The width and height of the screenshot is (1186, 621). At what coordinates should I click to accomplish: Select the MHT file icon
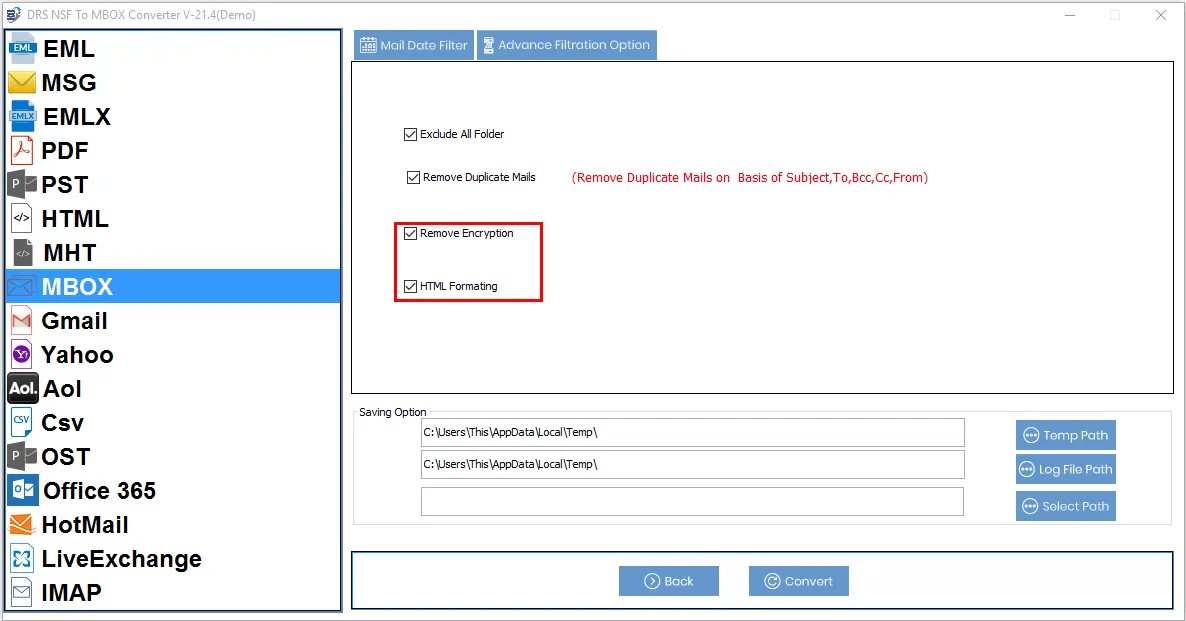click(23, 253)
